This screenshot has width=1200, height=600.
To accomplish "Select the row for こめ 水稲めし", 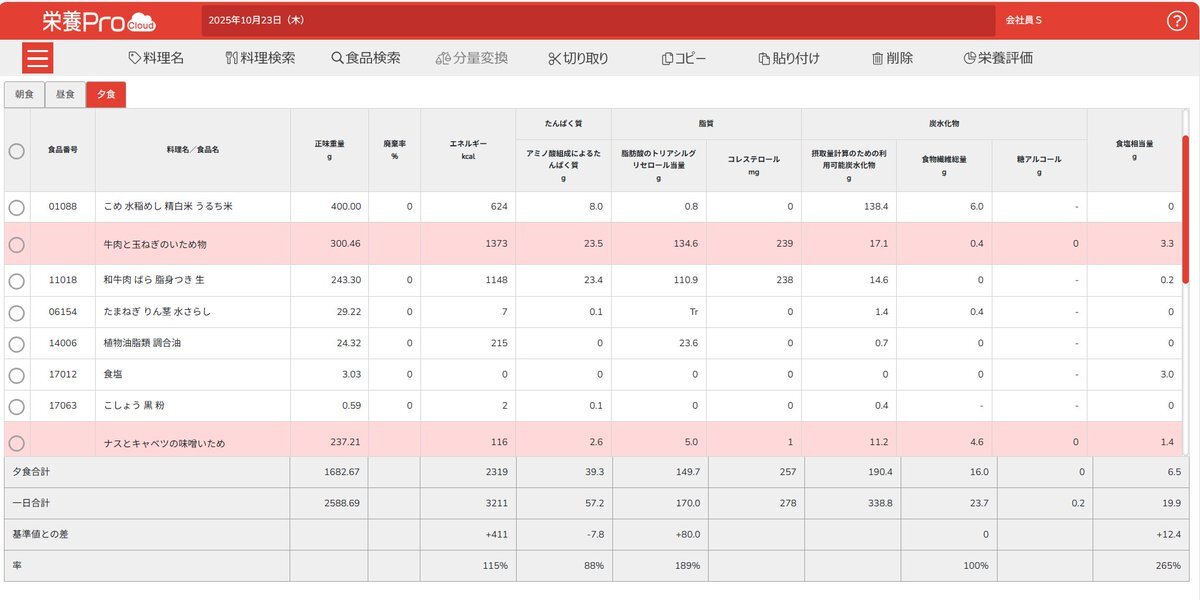I will click(x=17, y=207).
